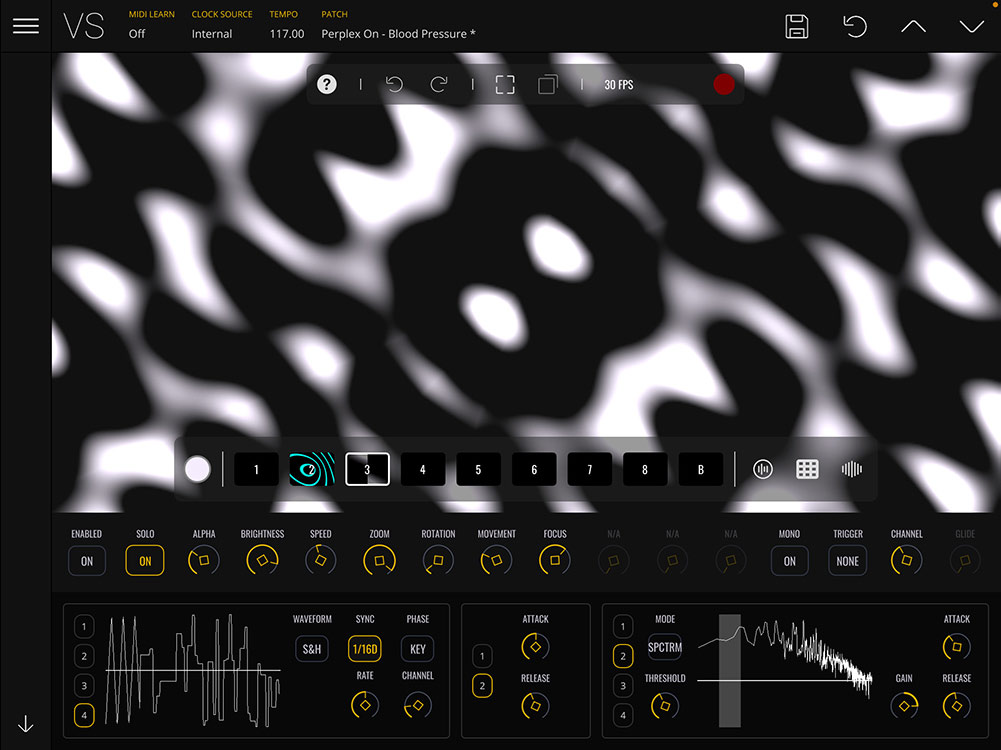
Task: Disable SOLO for this layer
Action: tap(145, 561)
